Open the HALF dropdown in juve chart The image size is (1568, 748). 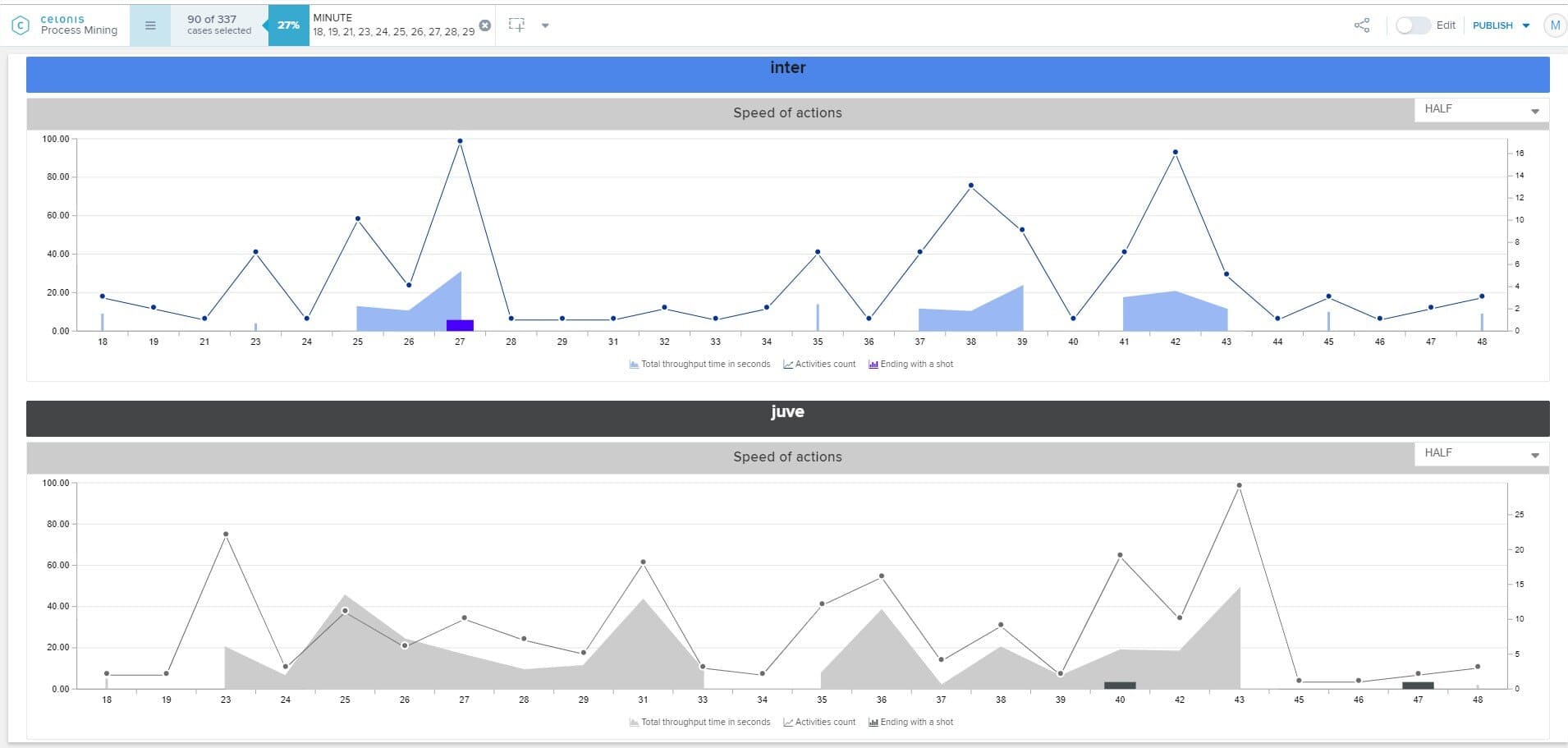click(x=1481, y=454)
